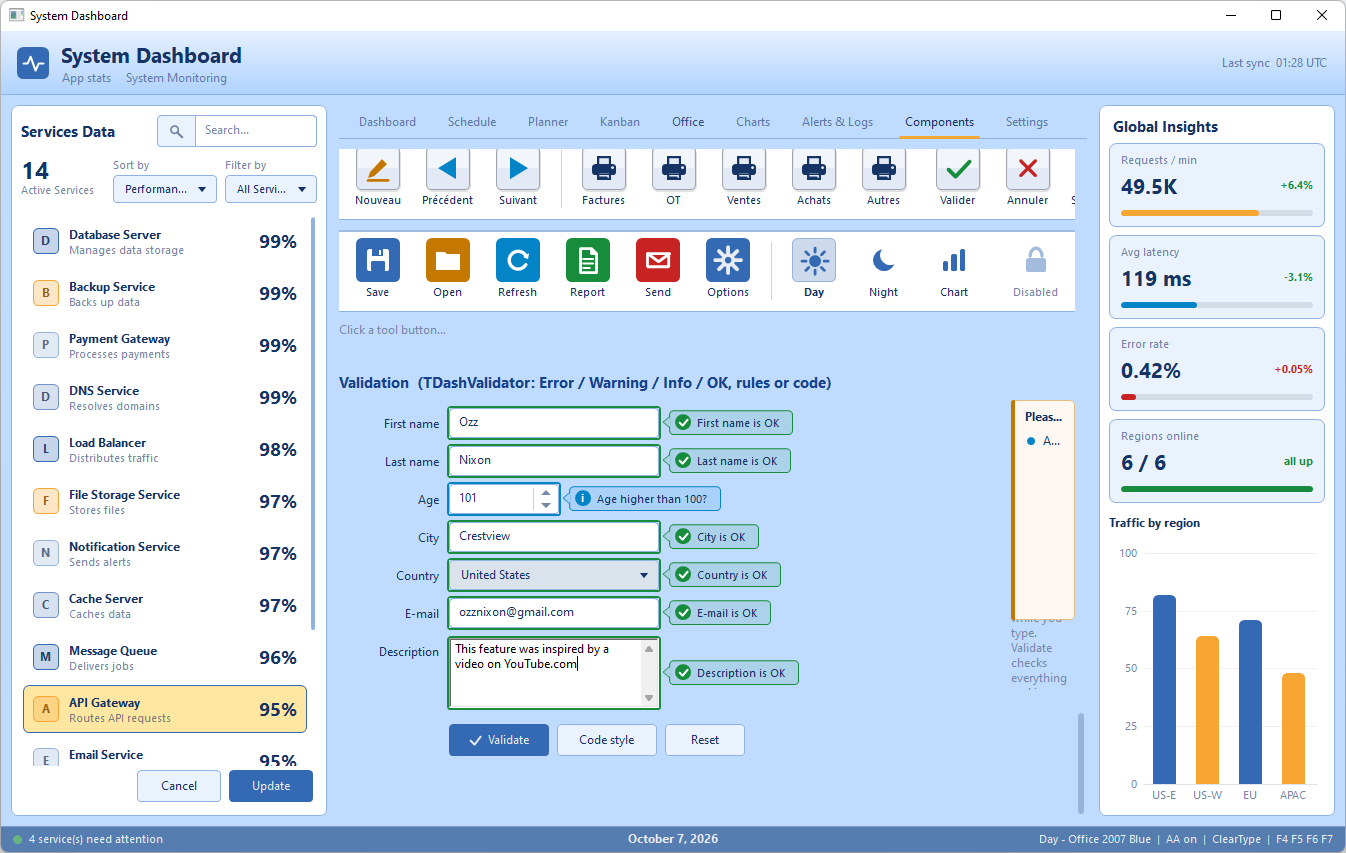Open the Settings tab

coord(1027,122)
